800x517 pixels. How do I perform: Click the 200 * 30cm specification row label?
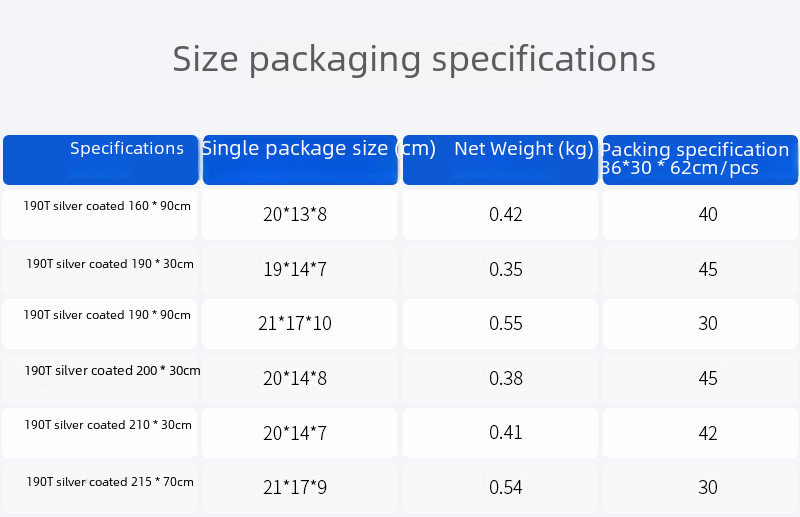[x=112, y=370]
